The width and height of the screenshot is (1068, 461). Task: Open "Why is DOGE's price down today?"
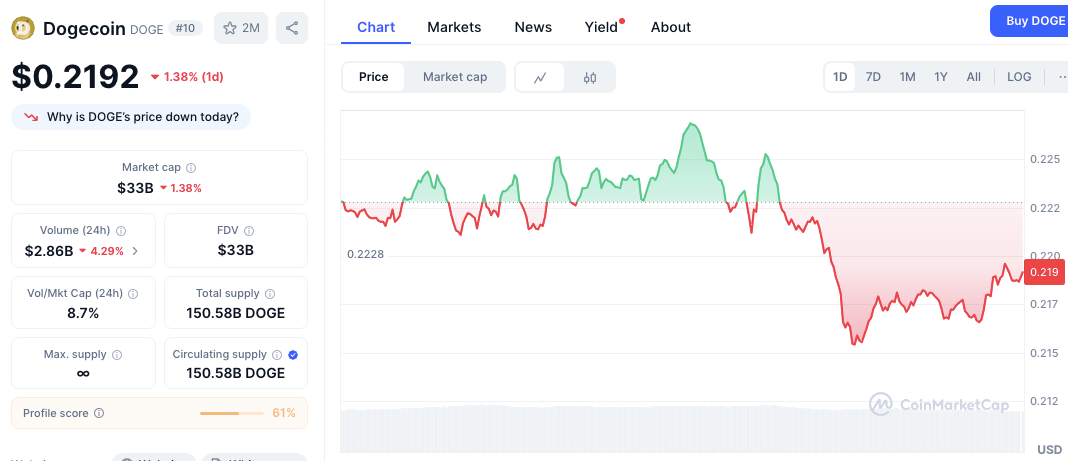click(x=131, y=117)
